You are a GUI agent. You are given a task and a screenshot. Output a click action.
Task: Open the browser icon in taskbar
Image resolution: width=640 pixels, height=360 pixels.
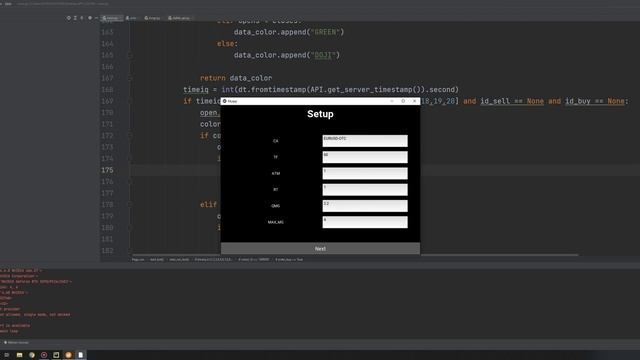pos(32,355)
